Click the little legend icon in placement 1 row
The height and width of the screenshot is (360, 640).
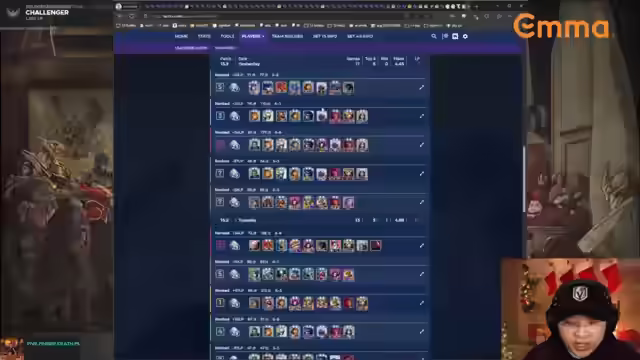[235, 303]
